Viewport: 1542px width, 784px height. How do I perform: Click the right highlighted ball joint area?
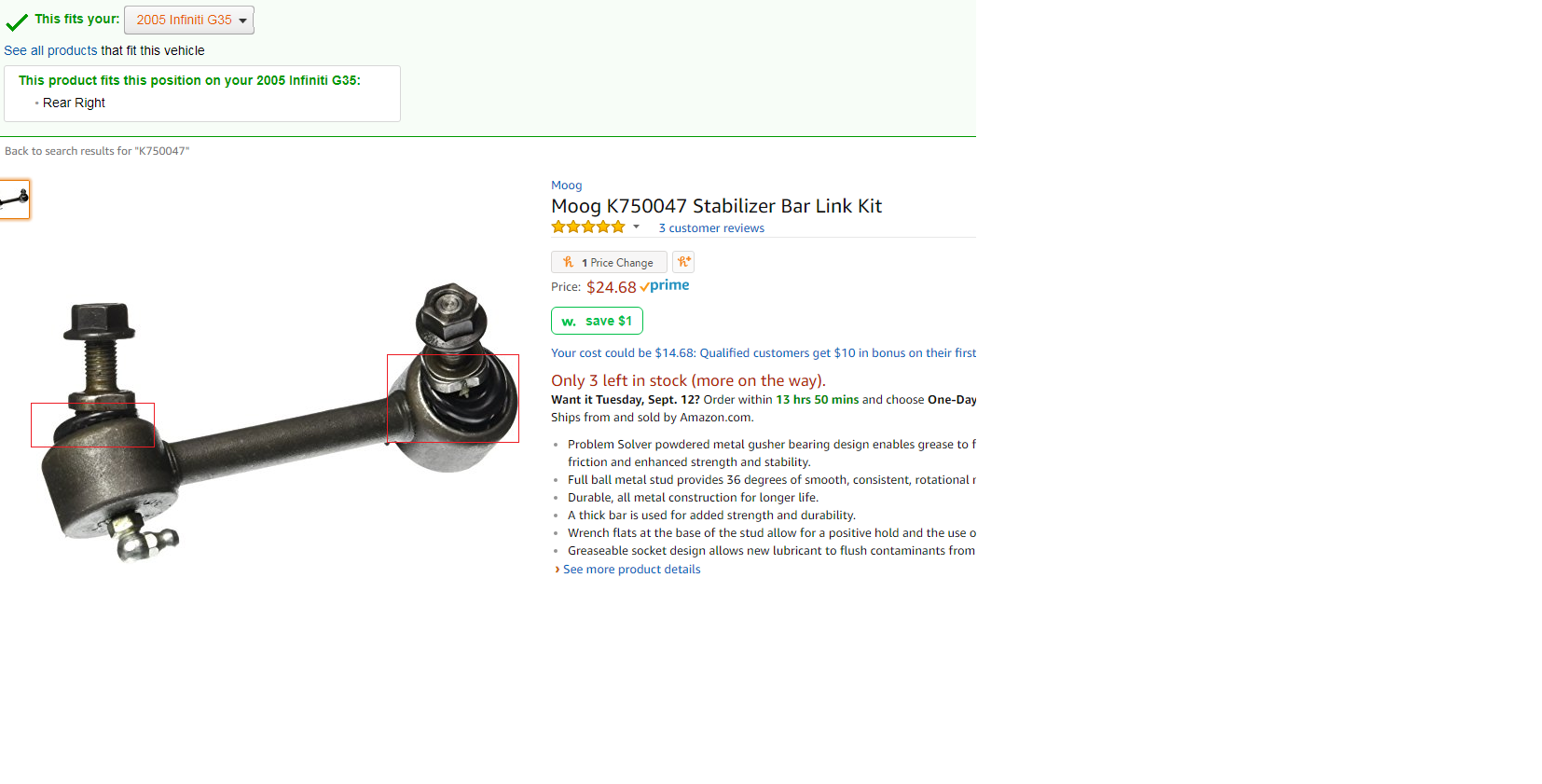tap(453, 398)
